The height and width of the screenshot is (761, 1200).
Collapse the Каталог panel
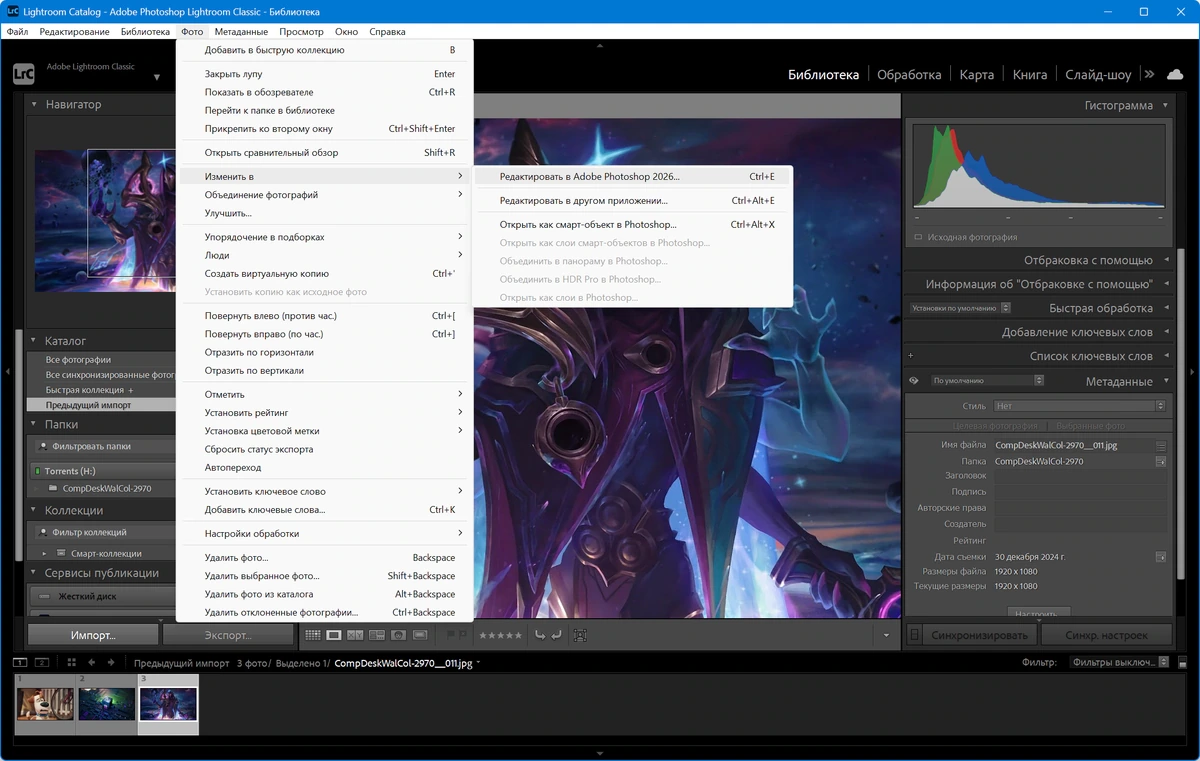[x=34, y=341]
